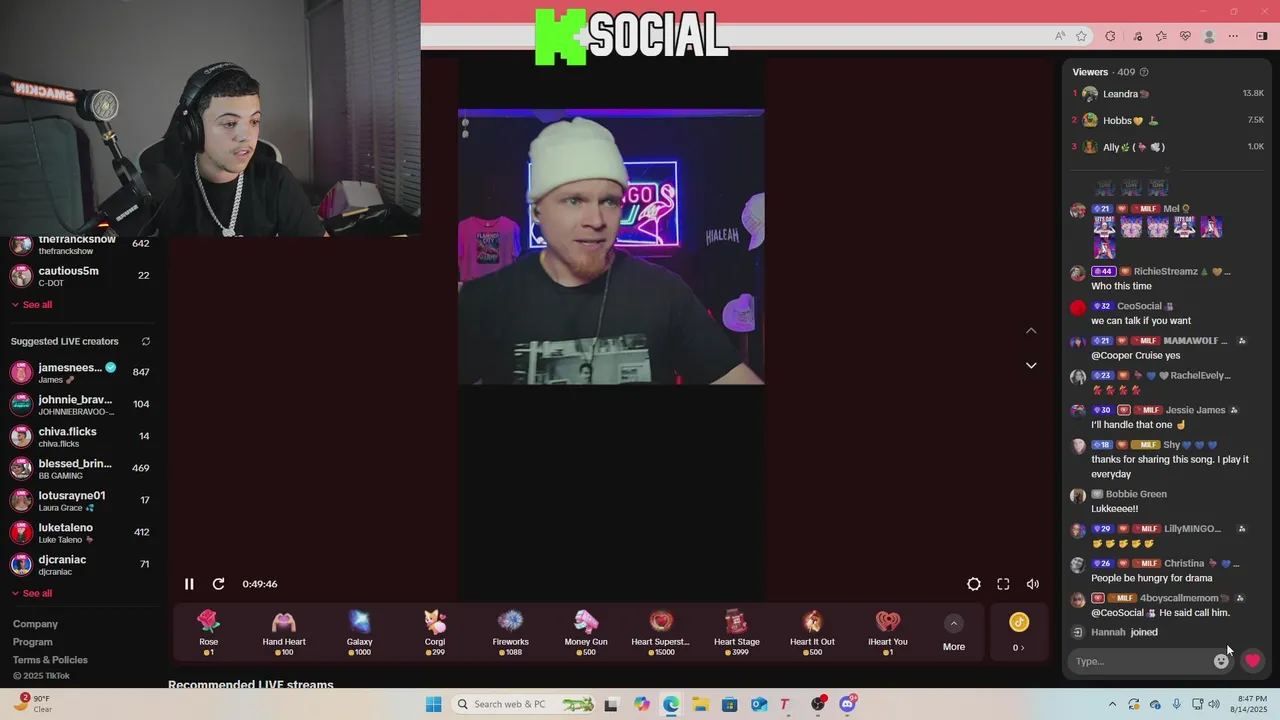Send a Heart Stage gift
The height and width of the screenshot is (720, 1280).
coord(737,633)
